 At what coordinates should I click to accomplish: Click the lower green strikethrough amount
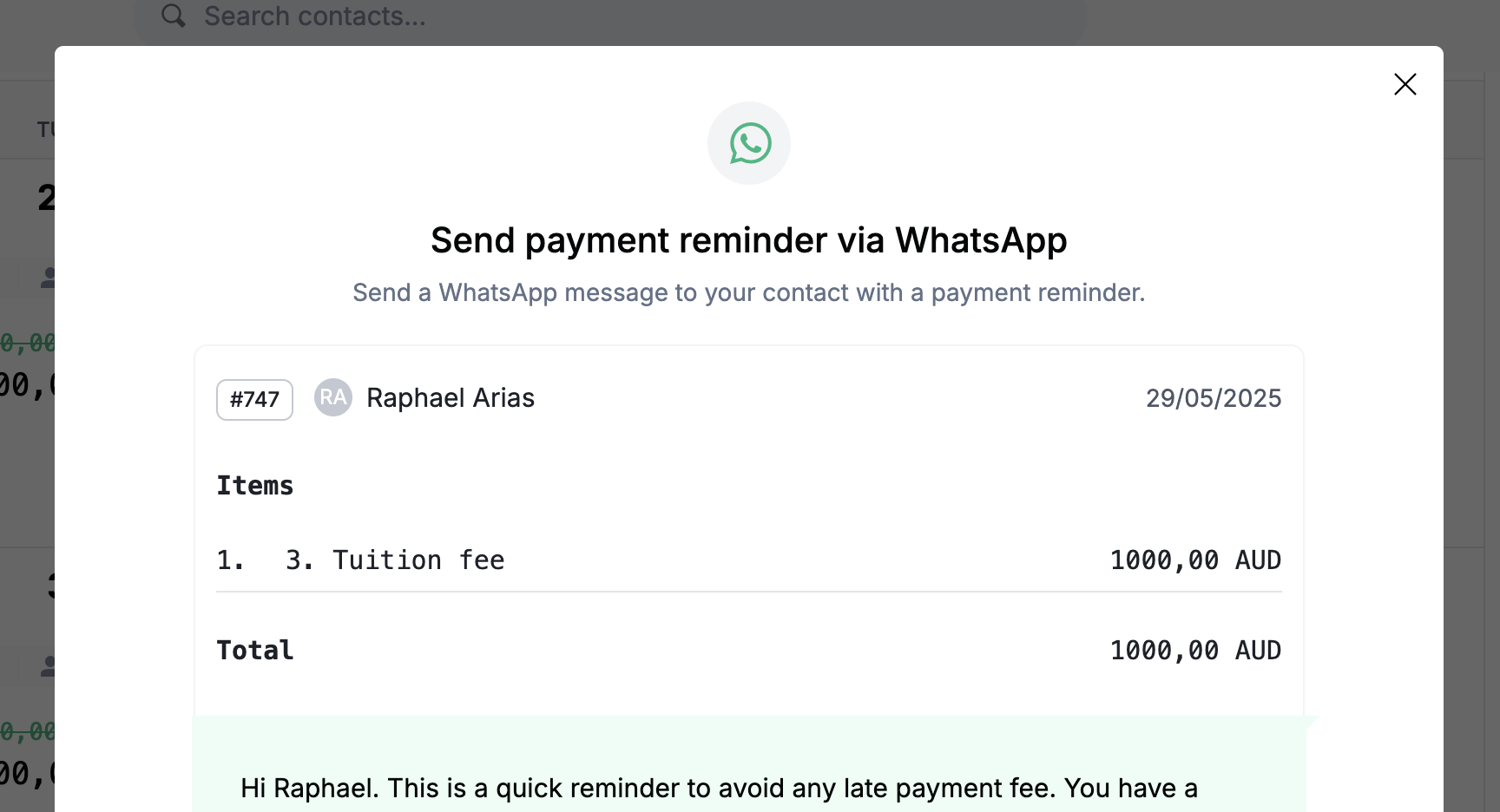(x=28, y=731)
